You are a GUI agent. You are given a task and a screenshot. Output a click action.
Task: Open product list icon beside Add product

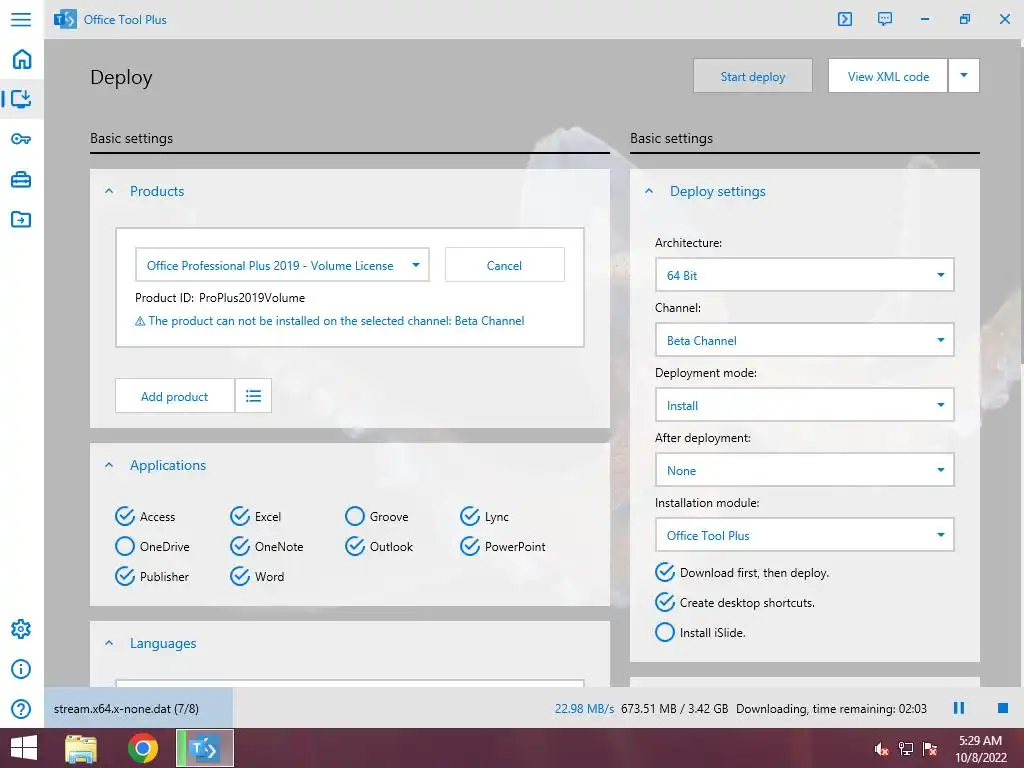coord(253,396)
